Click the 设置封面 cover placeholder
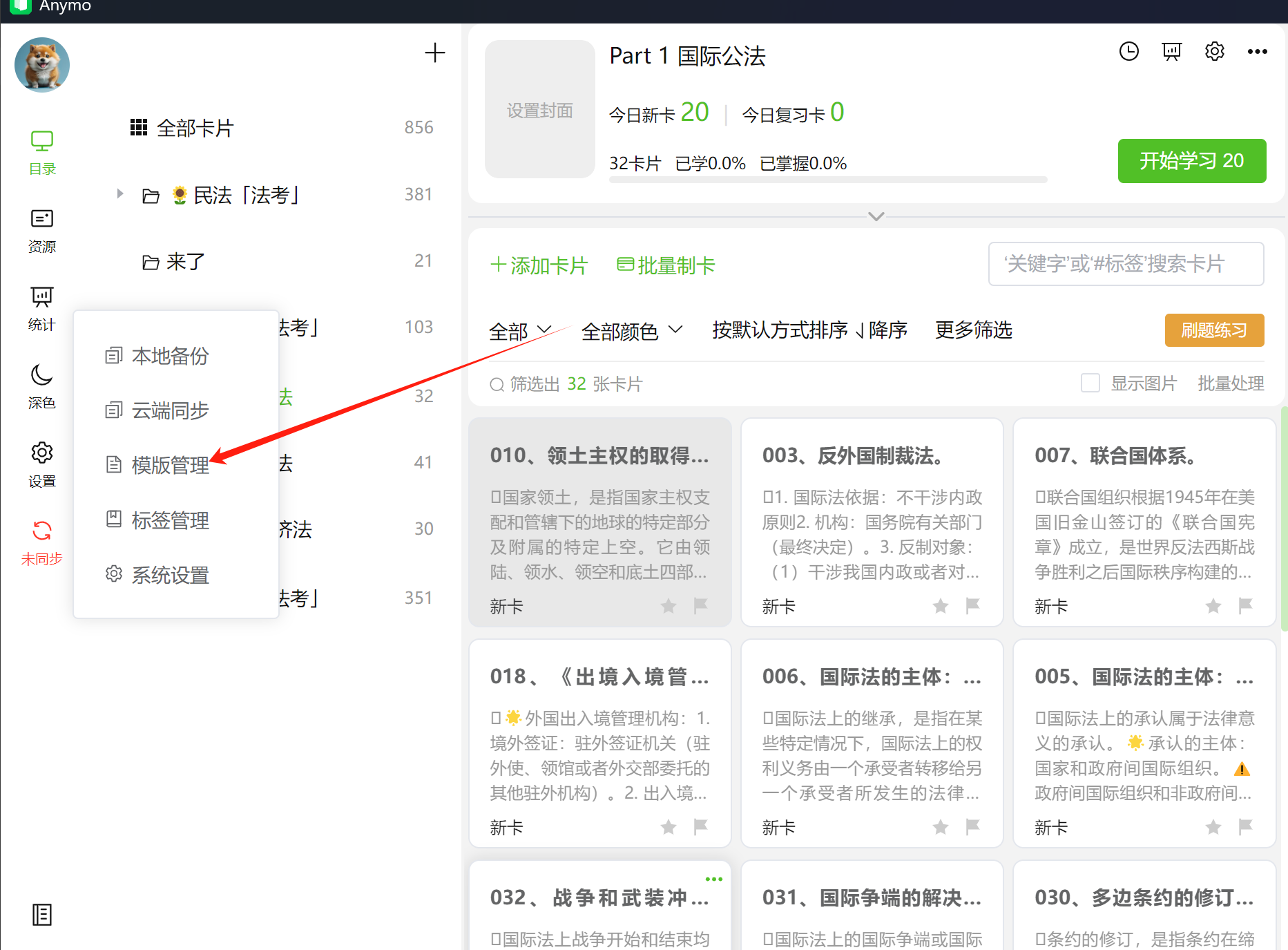Viewport: 1288px width, 950px height. point(540,109)
